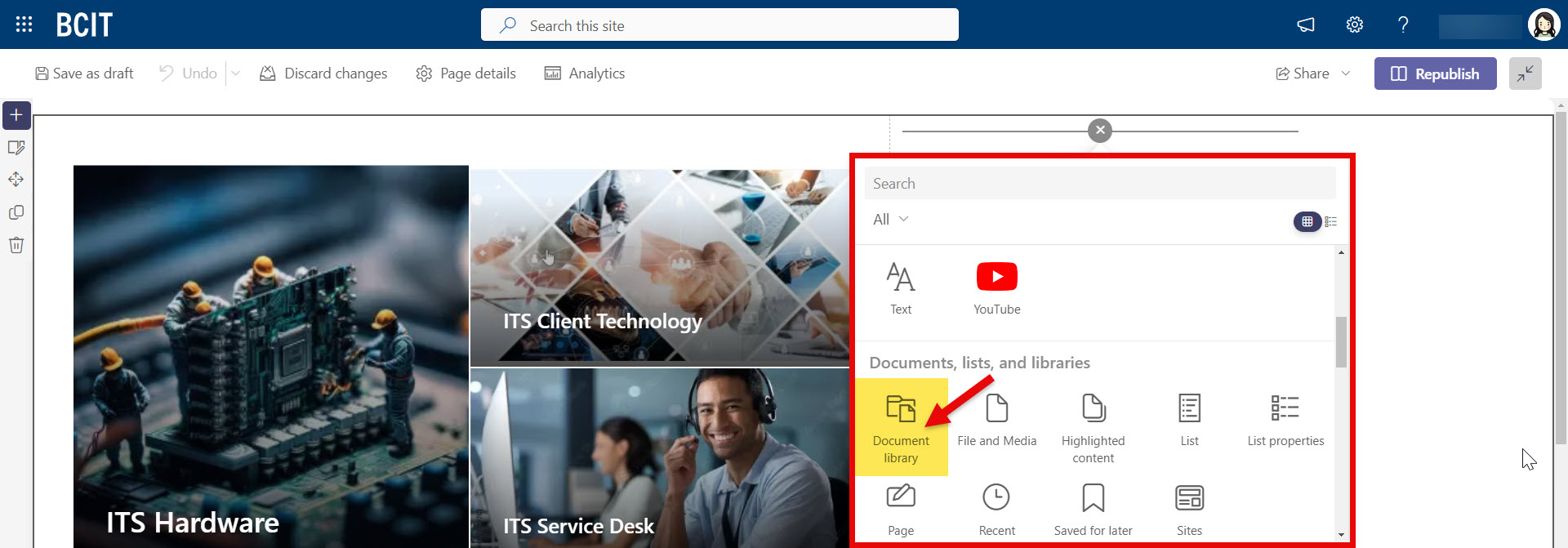Click the ITS Service Desk tile
The width and height of the screenshot is (1568, 548).
click(x=660, y=458)
